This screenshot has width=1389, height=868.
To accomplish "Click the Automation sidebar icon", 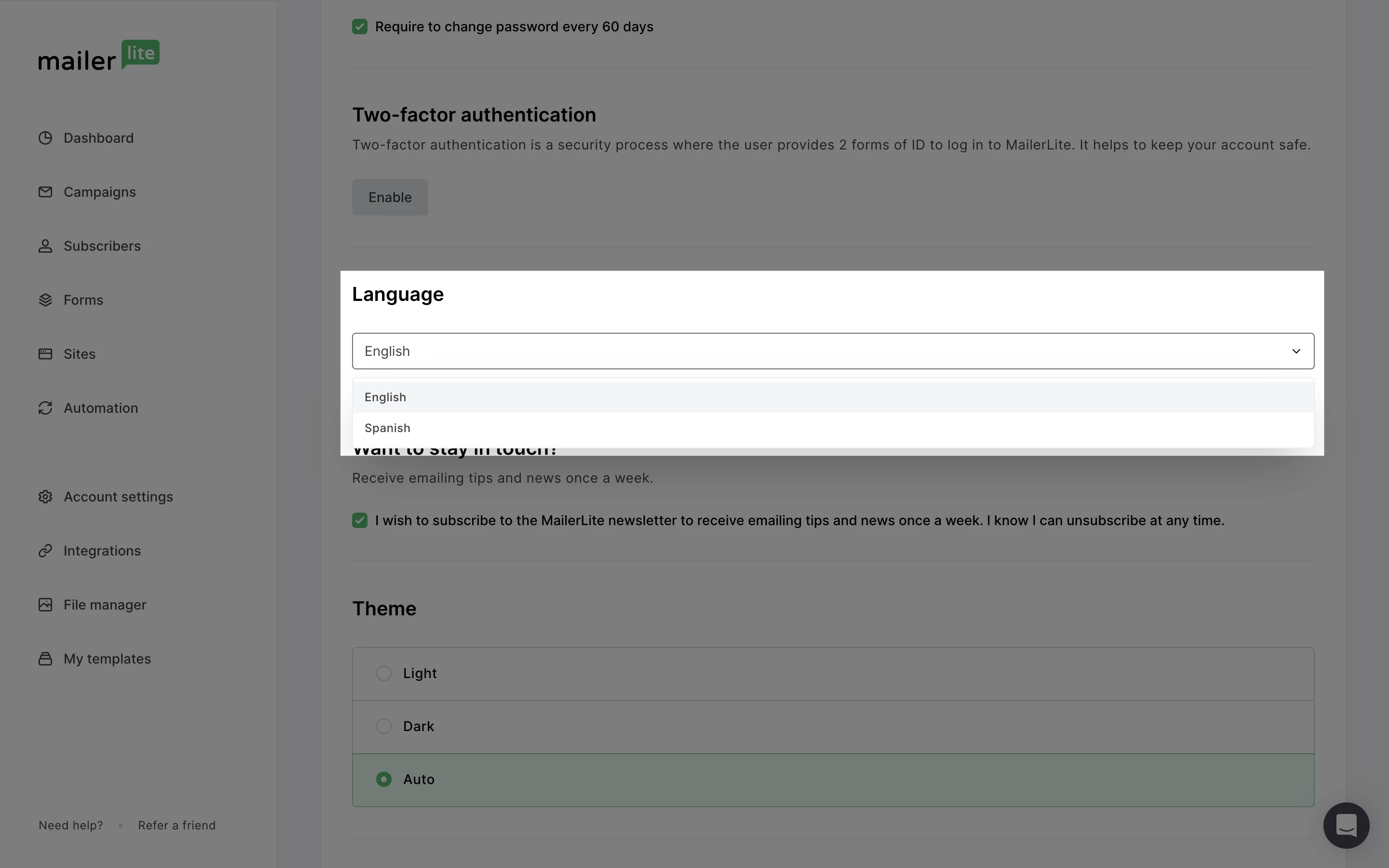I will click(x=45, y=408).
